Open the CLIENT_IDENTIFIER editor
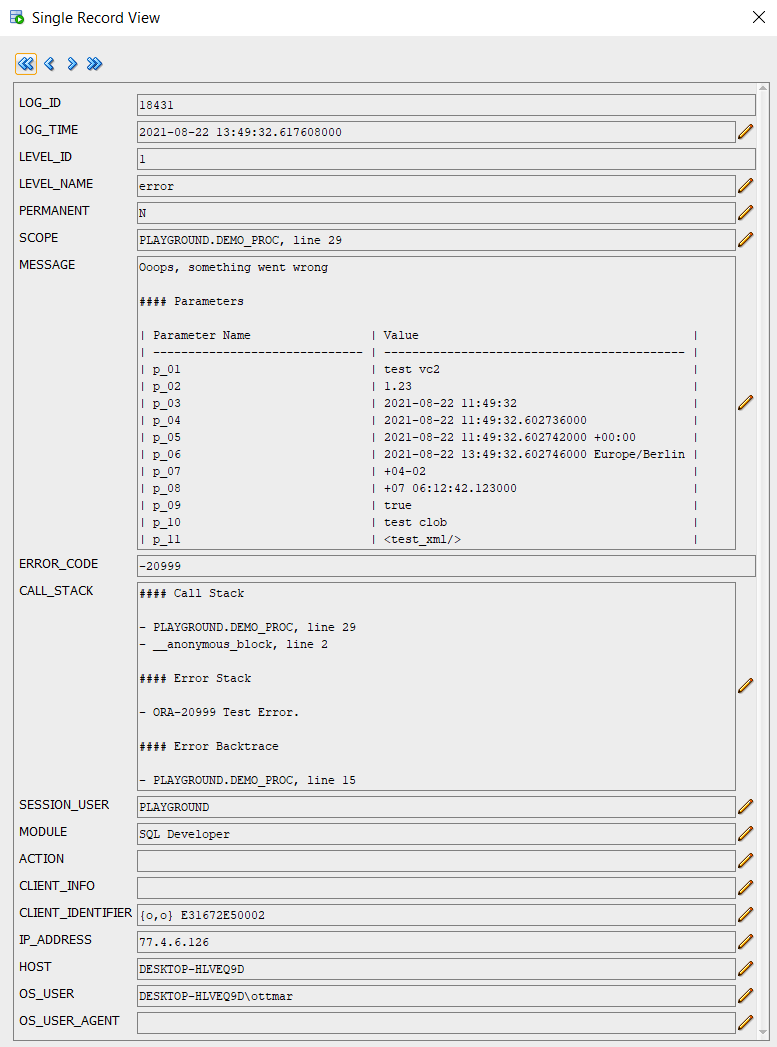This screenshot has height=1047, width=777. coord(746,914)
